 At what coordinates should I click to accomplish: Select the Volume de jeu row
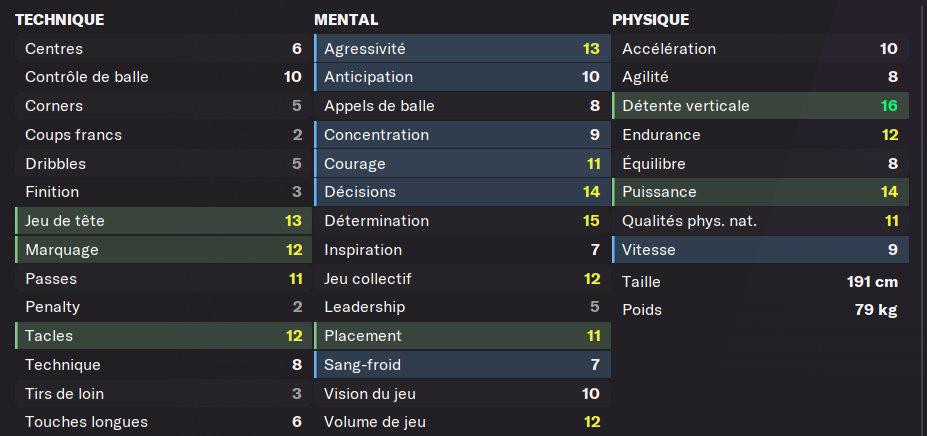462,422
